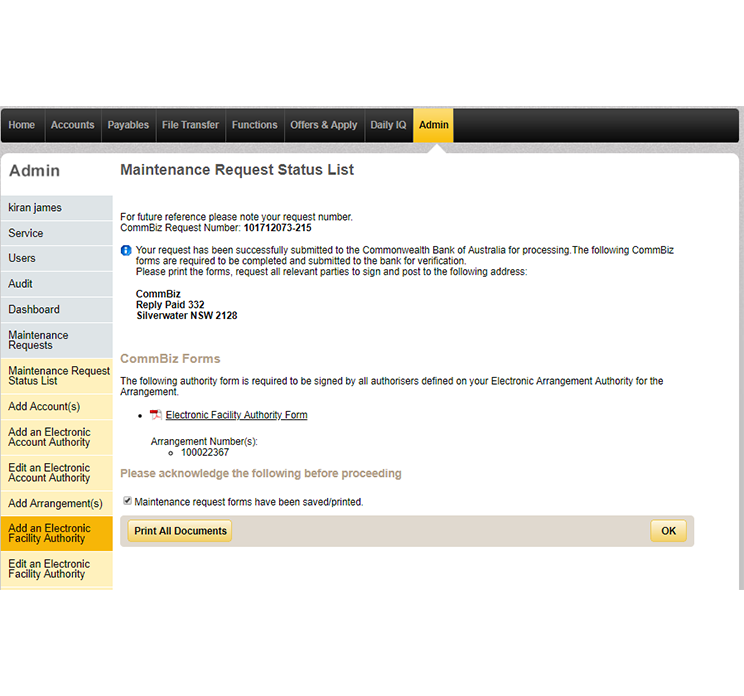Click arrangement number 100022367
744x696 pixels.
click(x=205, y=452)
